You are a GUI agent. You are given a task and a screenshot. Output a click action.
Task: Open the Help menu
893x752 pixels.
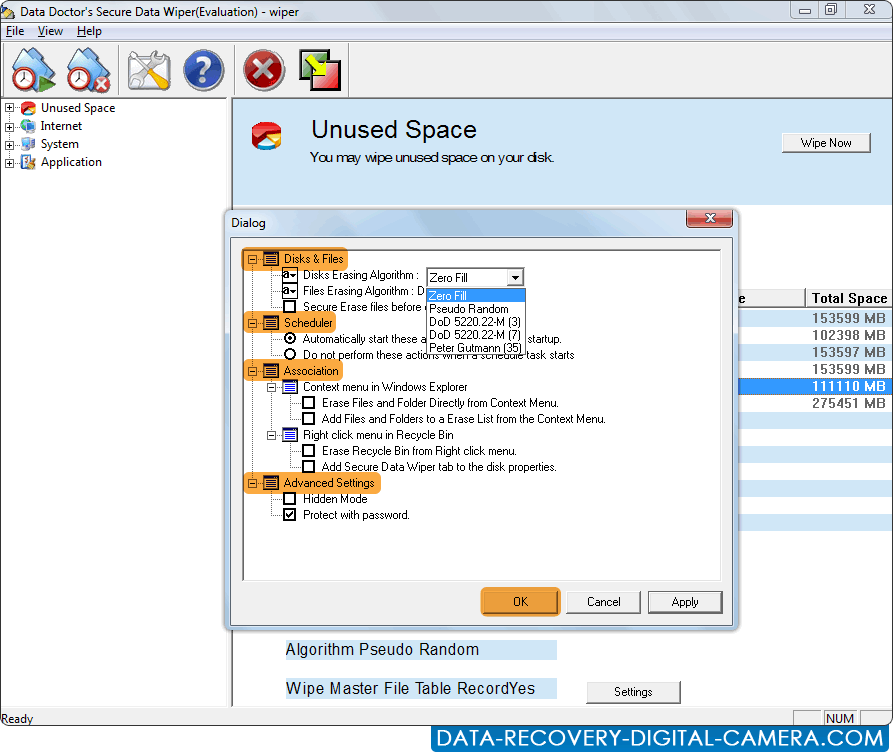click(89, 31)
